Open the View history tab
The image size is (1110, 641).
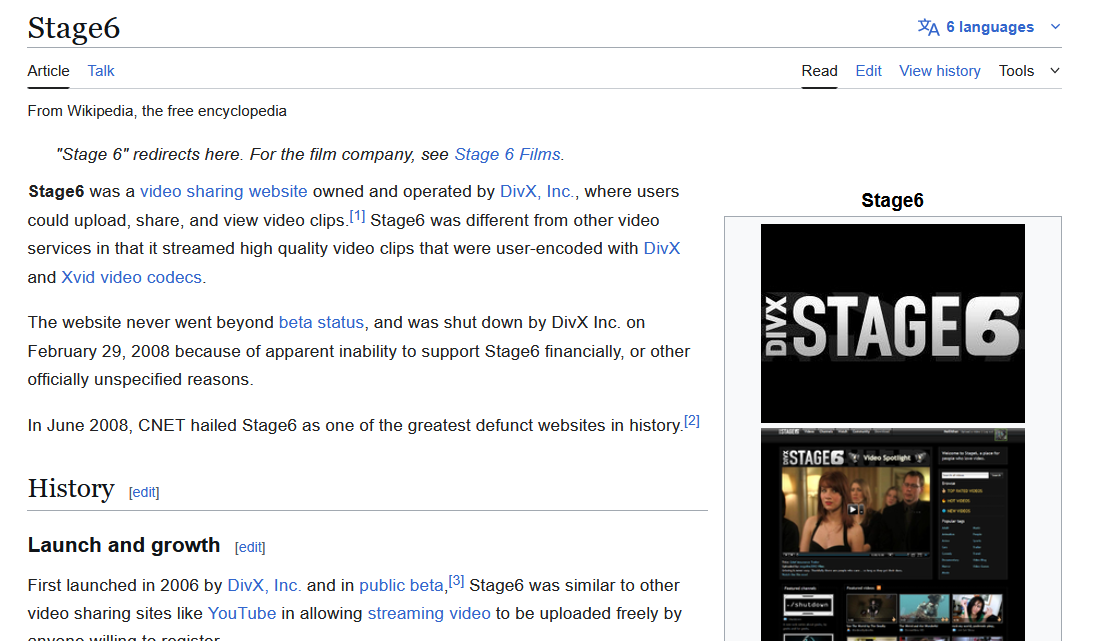pyautogui.click(x=939, y=71)
